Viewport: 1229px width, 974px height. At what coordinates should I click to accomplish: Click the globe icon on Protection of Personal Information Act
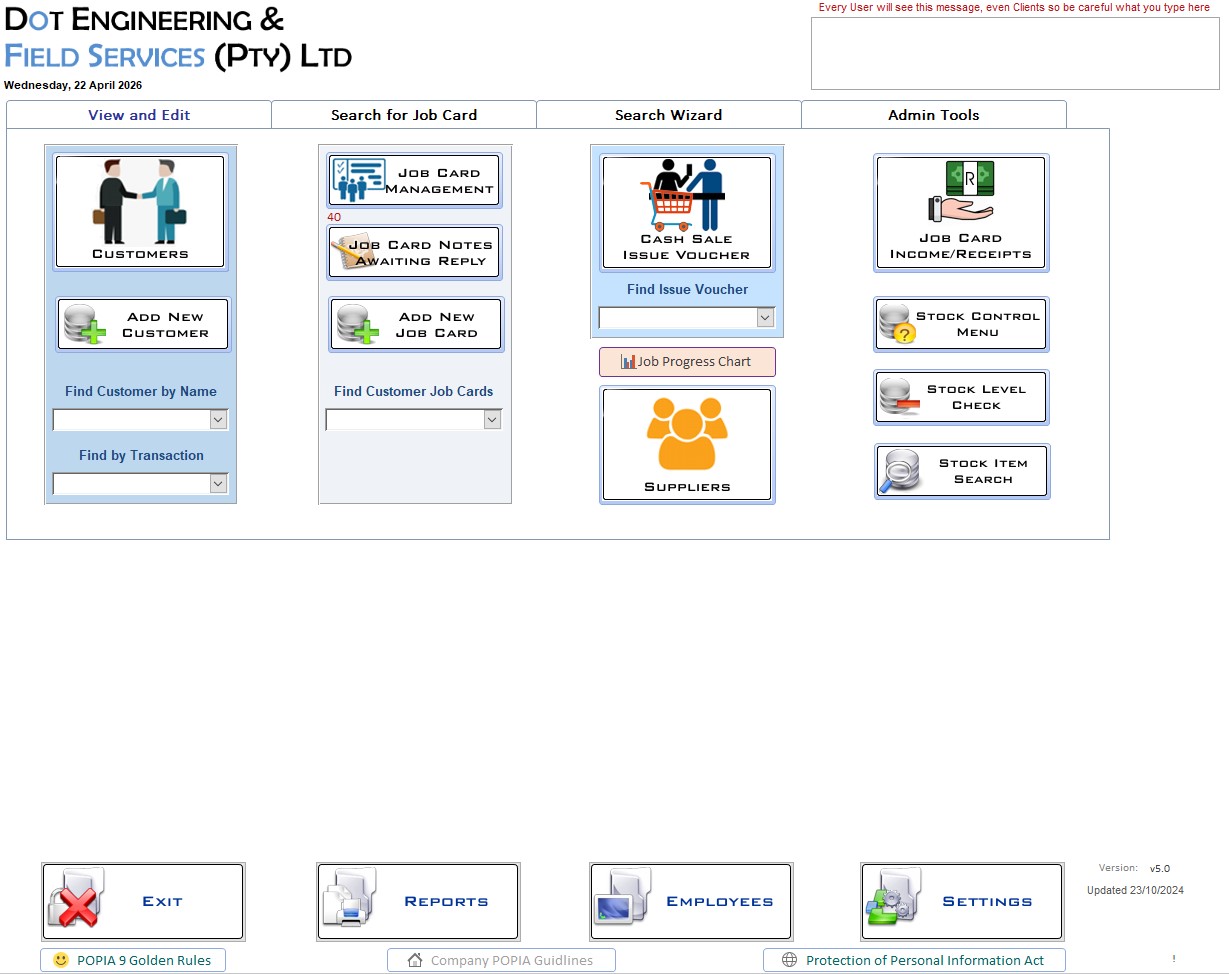(789, 960)
